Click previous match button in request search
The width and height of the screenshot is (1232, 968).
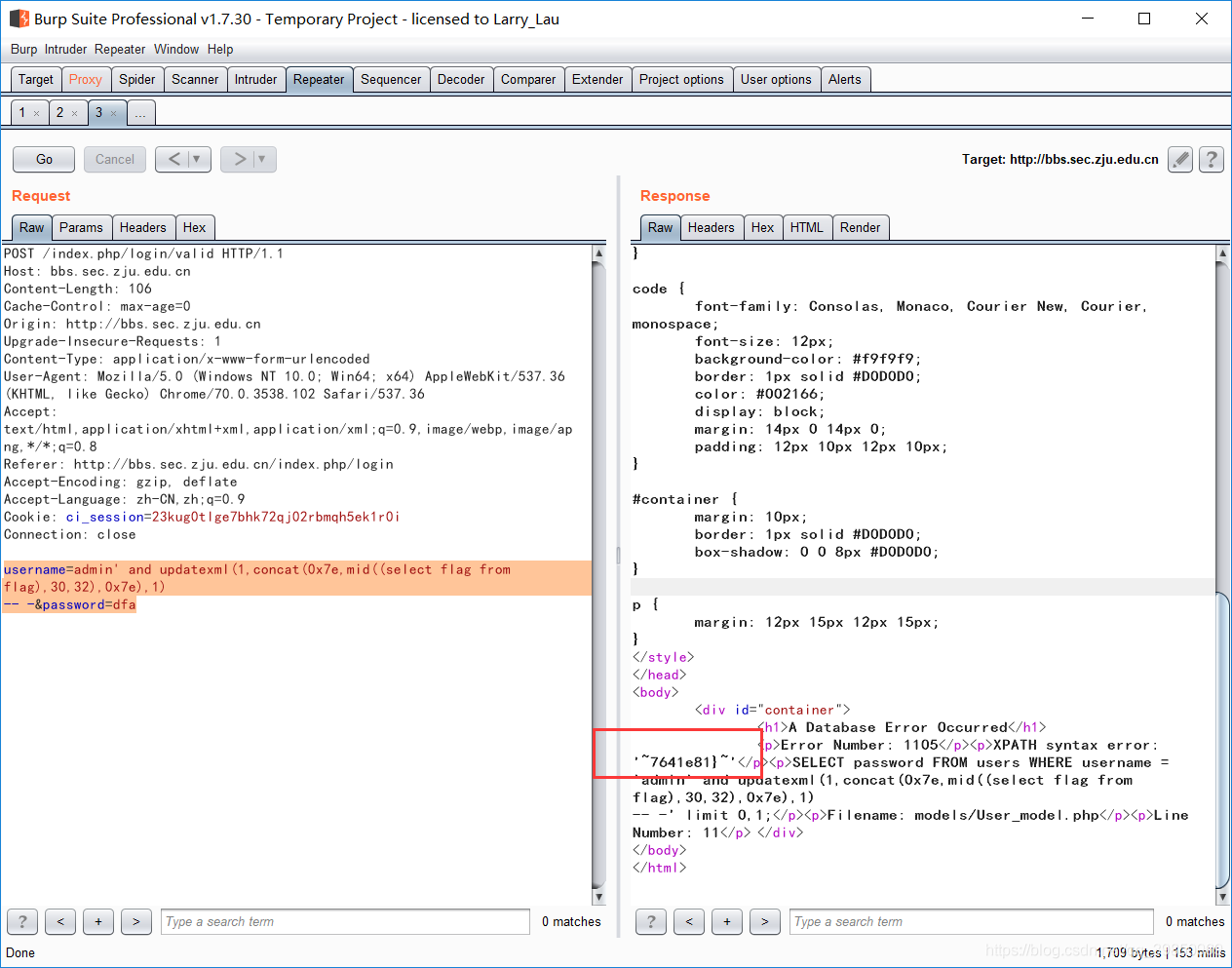coord(60,921)
